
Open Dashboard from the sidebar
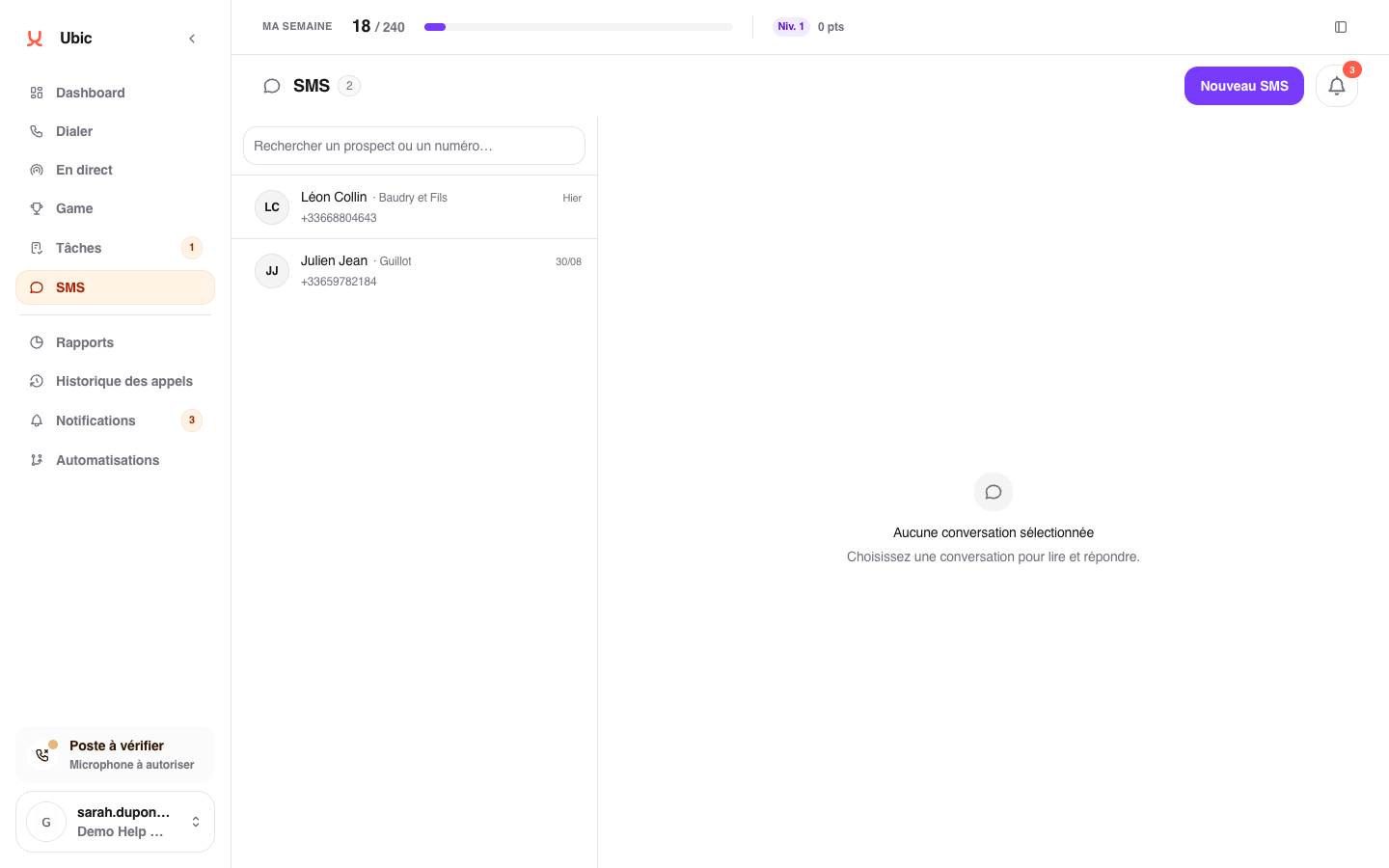(115, 93)
